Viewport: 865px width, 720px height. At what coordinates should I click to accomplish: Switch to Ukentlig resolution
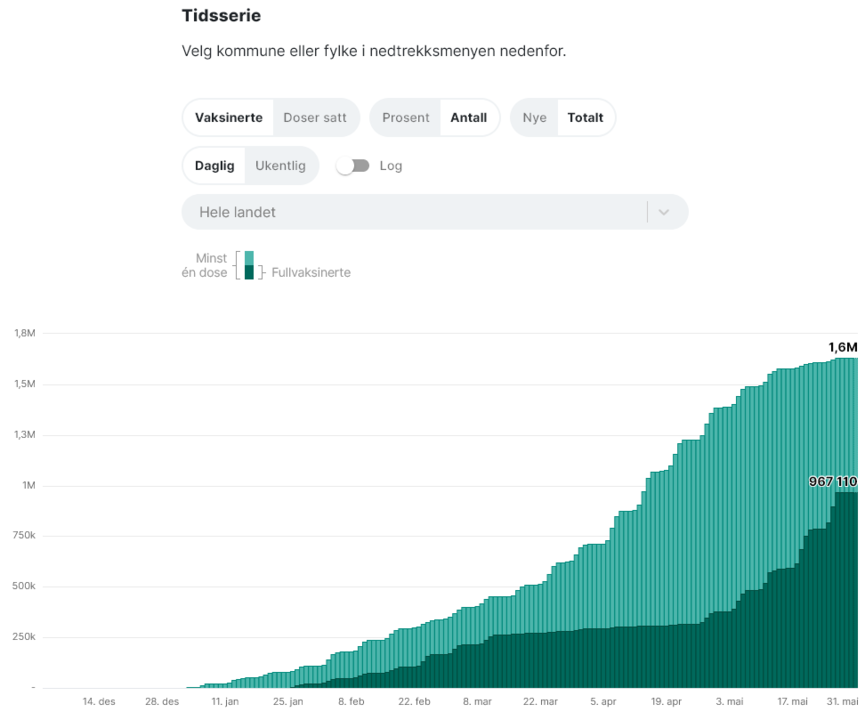[281, 166]
